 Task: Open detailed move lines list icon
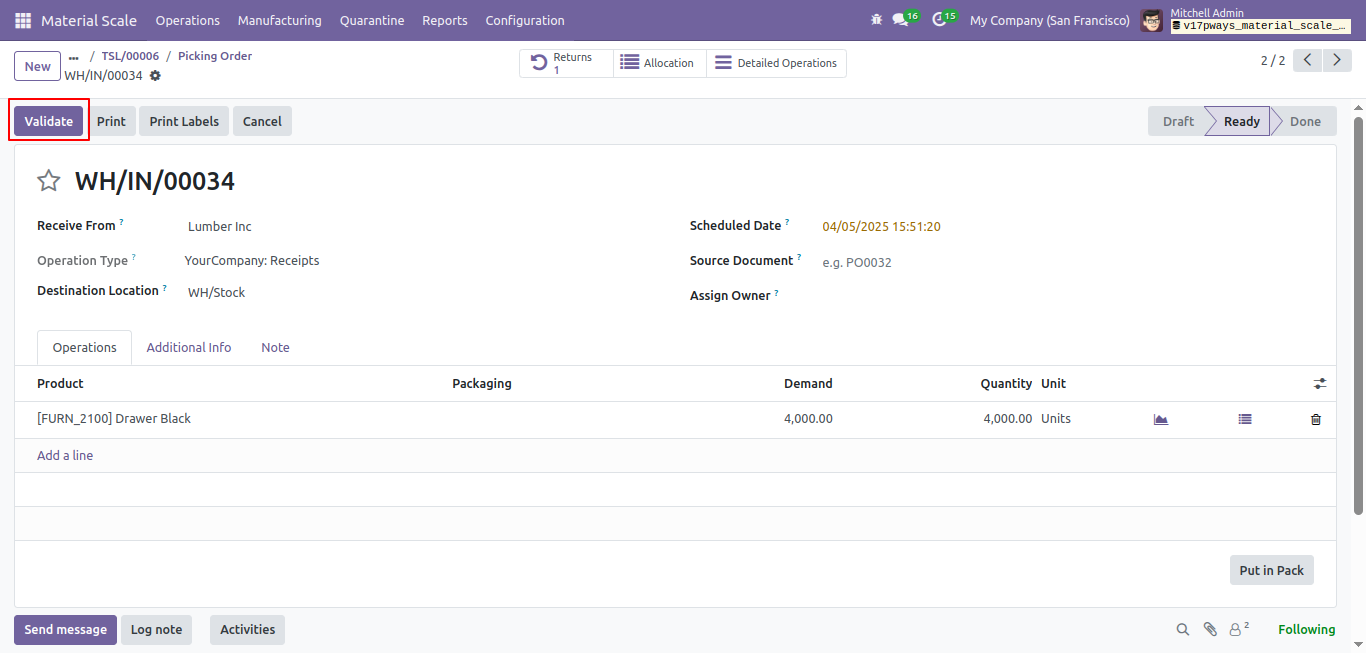tap(1244, 419)
